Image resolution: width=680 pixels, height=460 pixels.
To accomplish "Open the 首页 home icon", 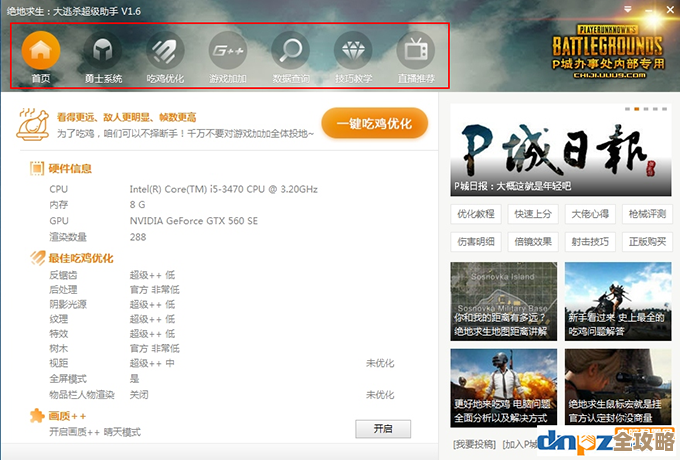I will [x=41, y=50].
